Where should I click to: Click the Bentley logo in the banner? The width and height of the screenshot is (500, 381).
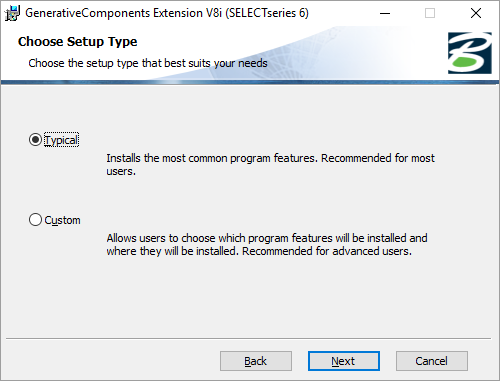point(469,53)
